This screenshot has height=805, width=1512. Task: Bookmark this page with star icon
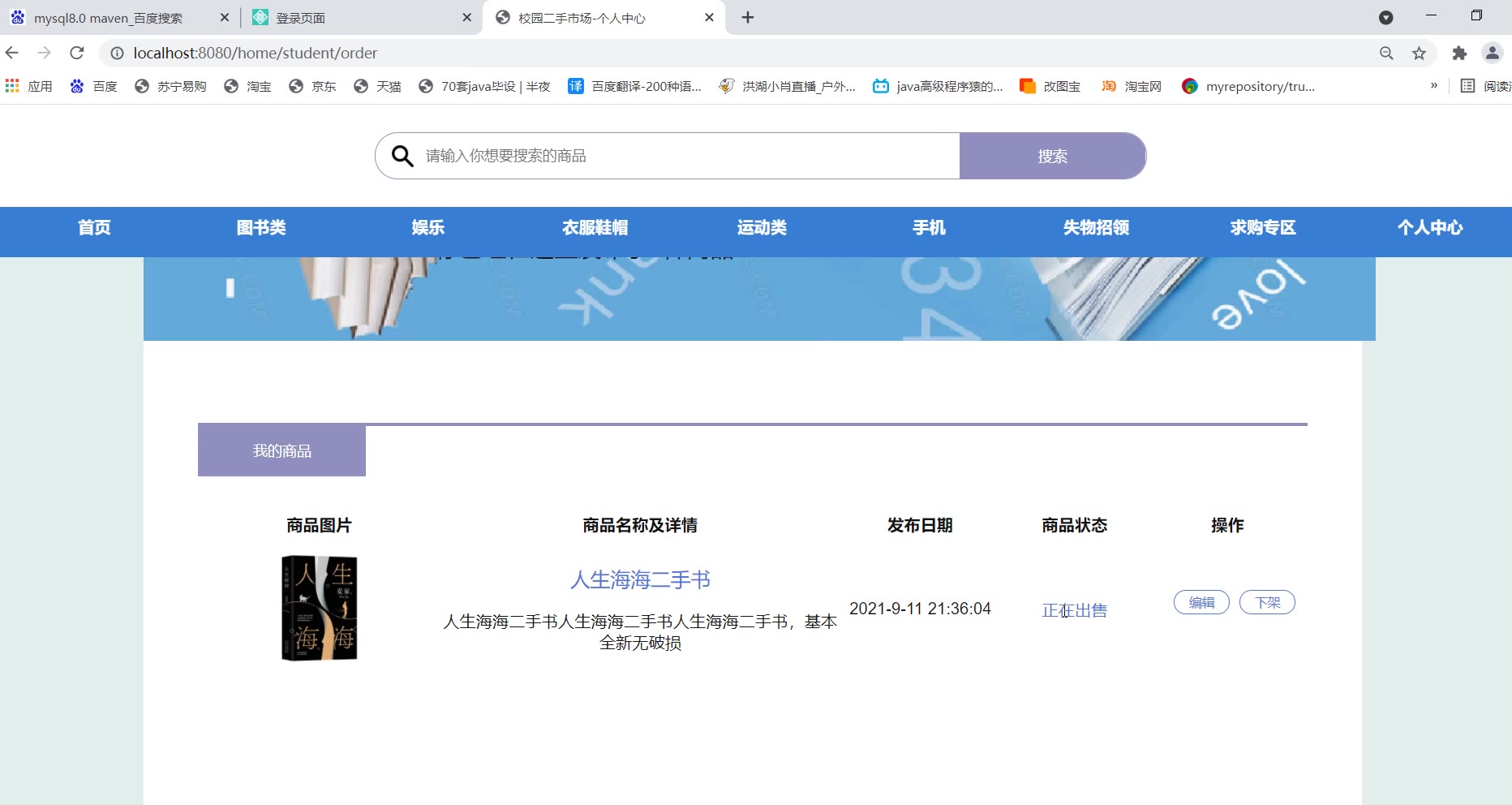(x=1419, y=53)
